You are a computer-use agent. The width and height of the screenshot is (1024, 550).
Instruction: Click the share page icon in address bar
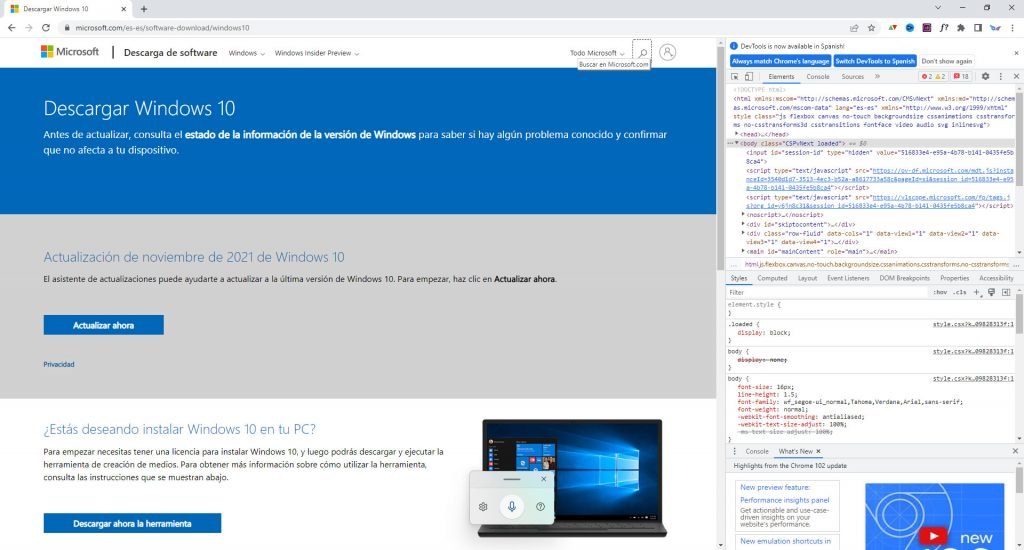point(854,28)
